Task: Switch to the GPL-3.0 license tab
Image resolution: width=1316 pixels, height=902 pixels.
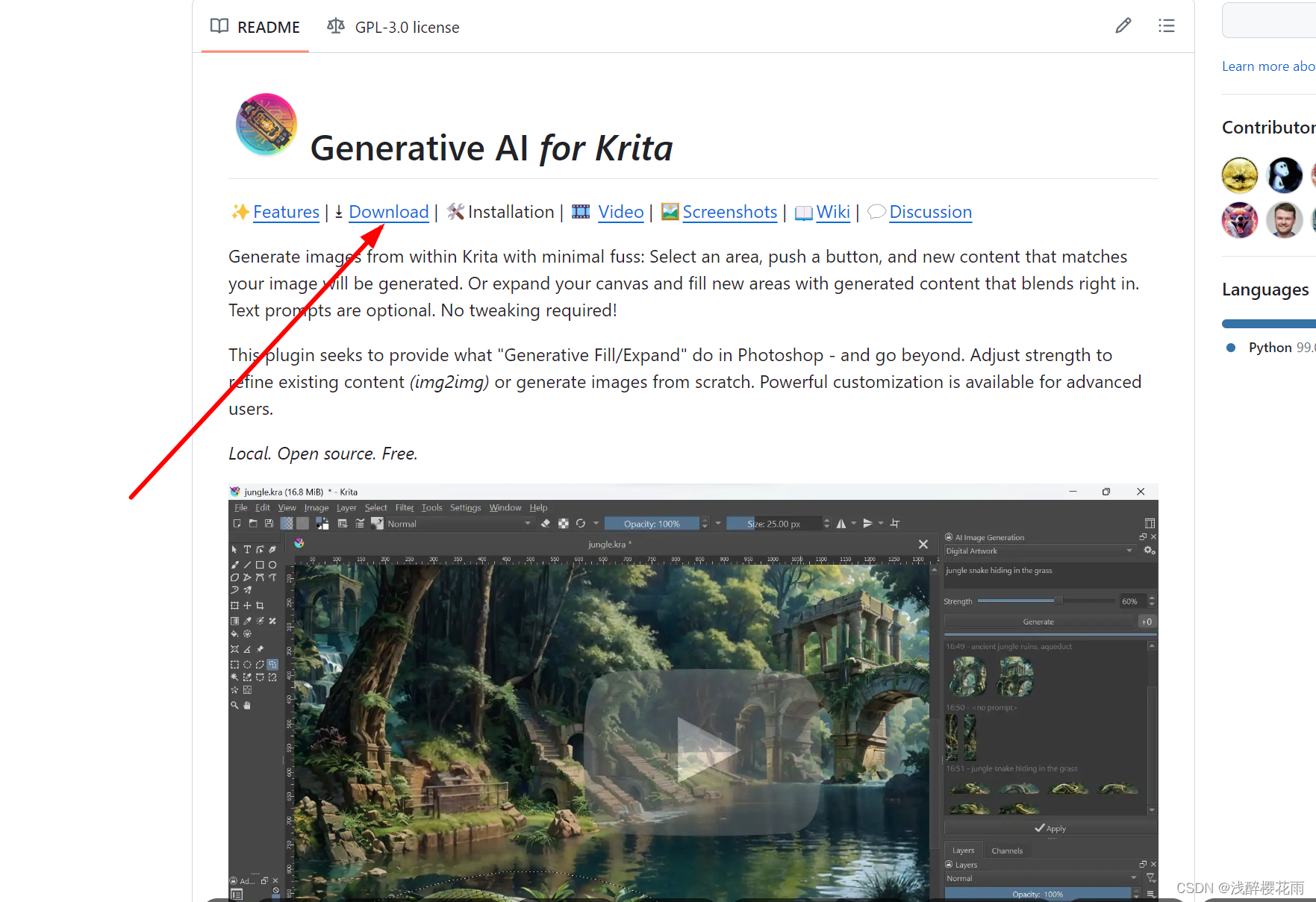Action: click(393, 27)
